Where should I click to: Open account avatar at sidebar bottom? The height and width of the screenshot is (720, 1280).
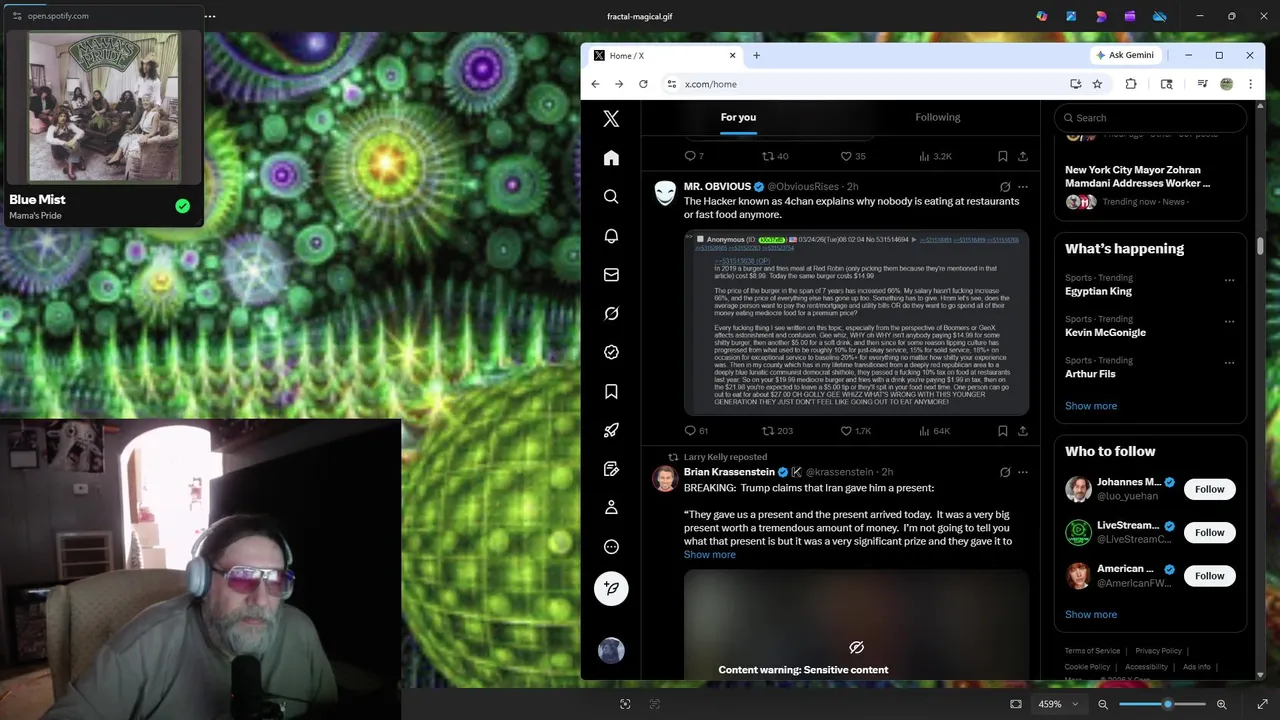click(611, 650)
